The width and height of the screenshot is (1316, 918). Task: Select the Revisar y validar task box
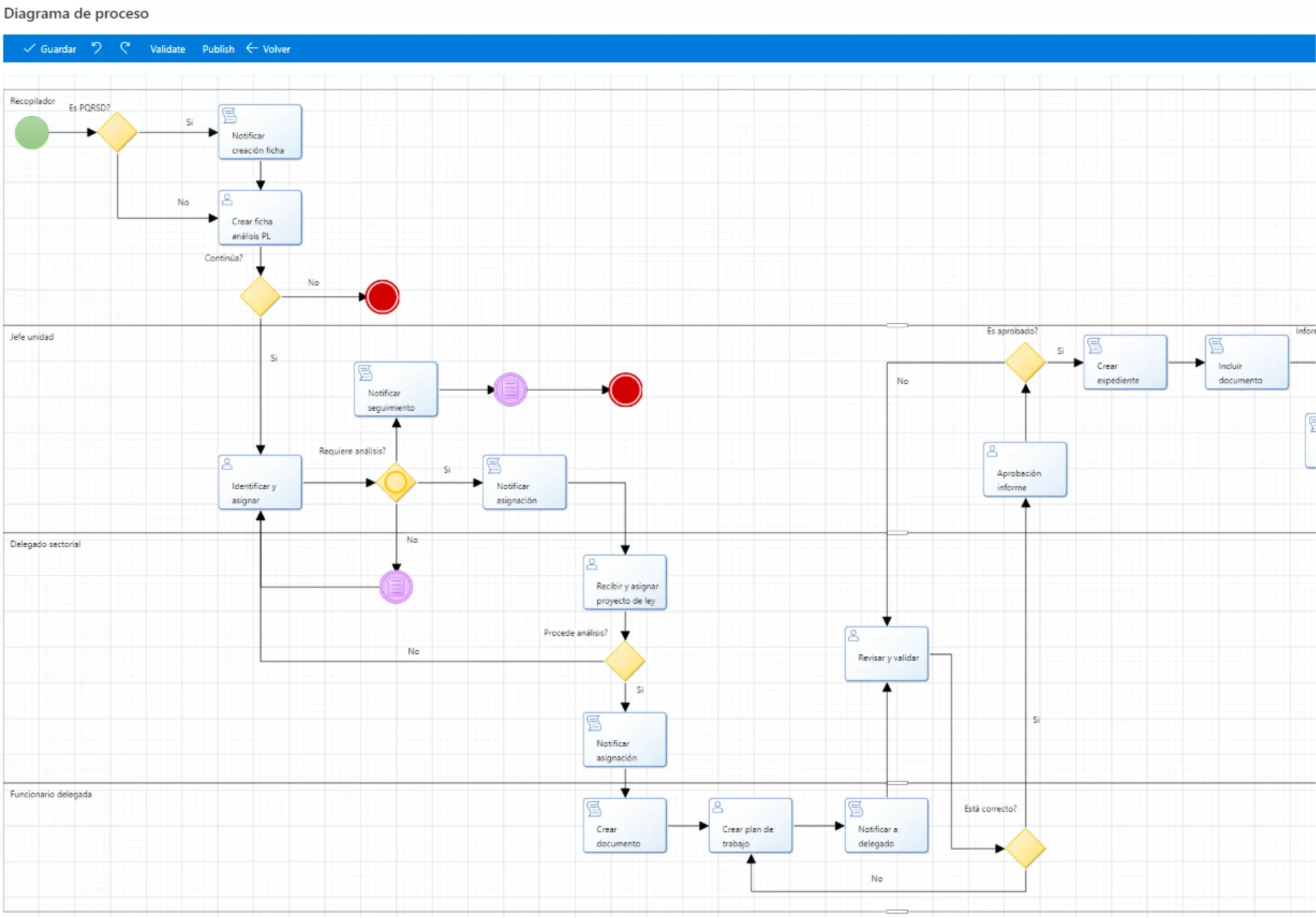click(886, 654)
